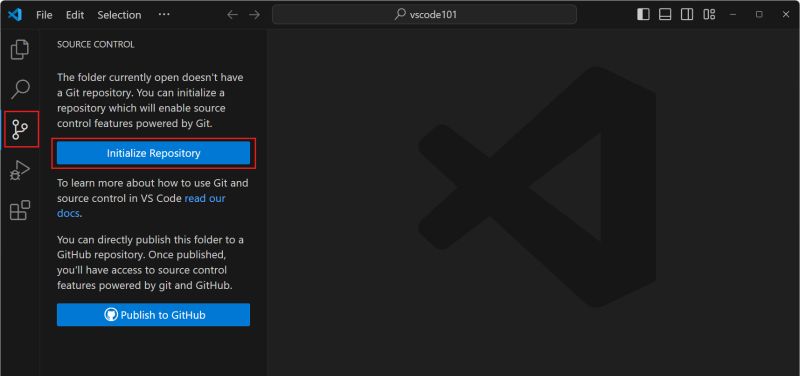The width and height of the screenshot is (800, 376).
Task: Toggle the primary side bar layout icon
Action: pyautogui.click(x=643, y=14)
